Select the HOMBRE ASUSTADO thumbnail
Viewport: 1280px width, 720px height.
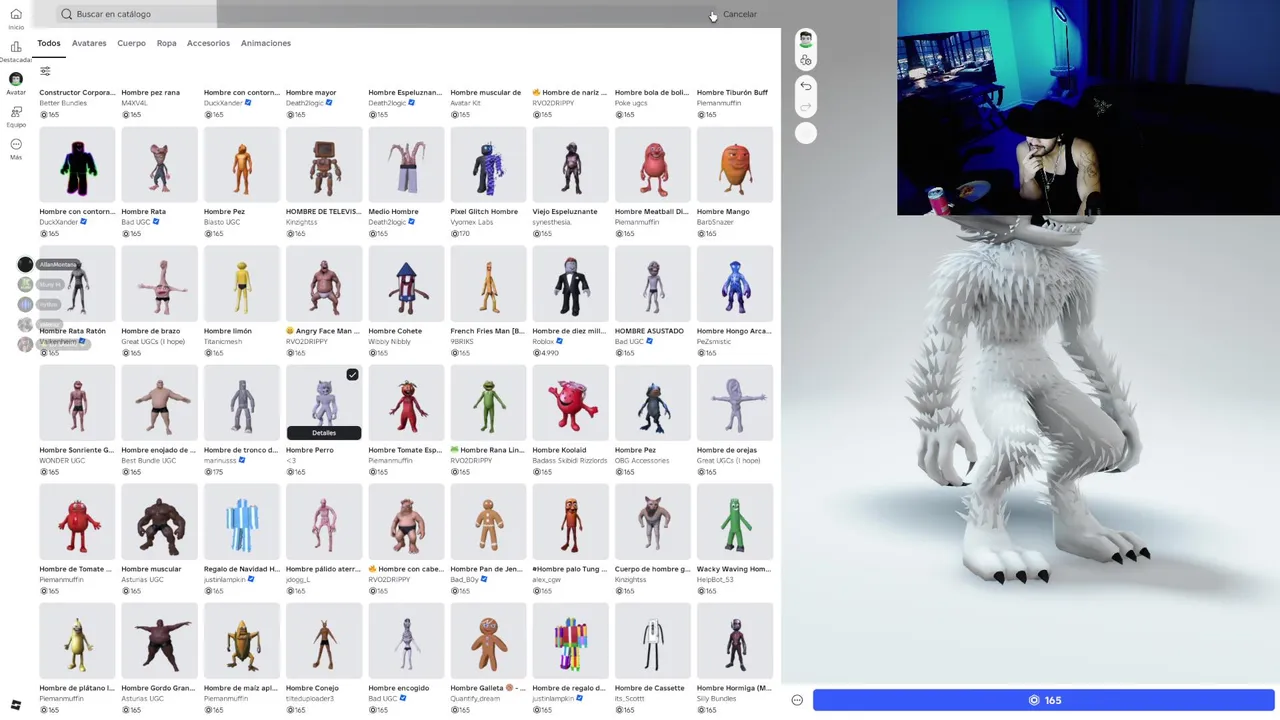pyautogui.click(x=653, y=283)
